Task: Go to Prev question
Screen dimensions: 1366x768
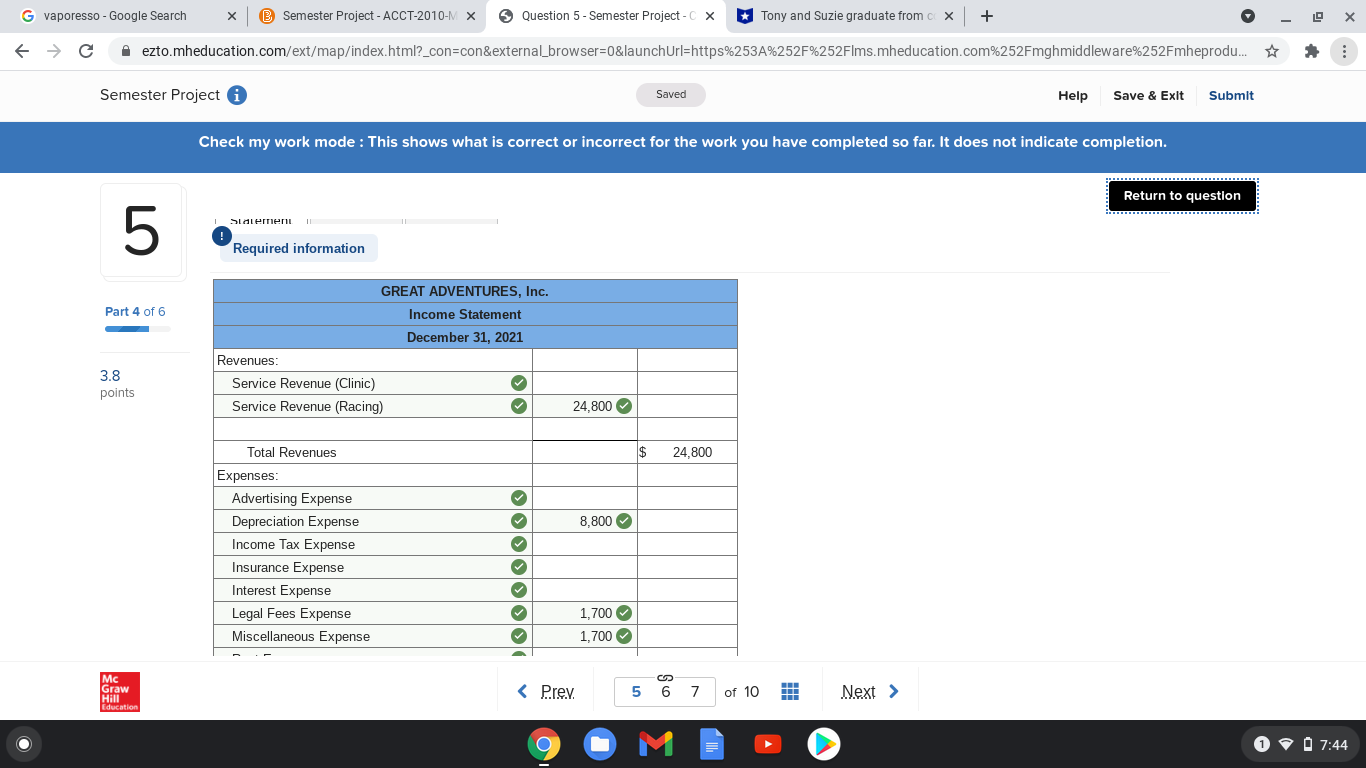Action: point(546,691)
